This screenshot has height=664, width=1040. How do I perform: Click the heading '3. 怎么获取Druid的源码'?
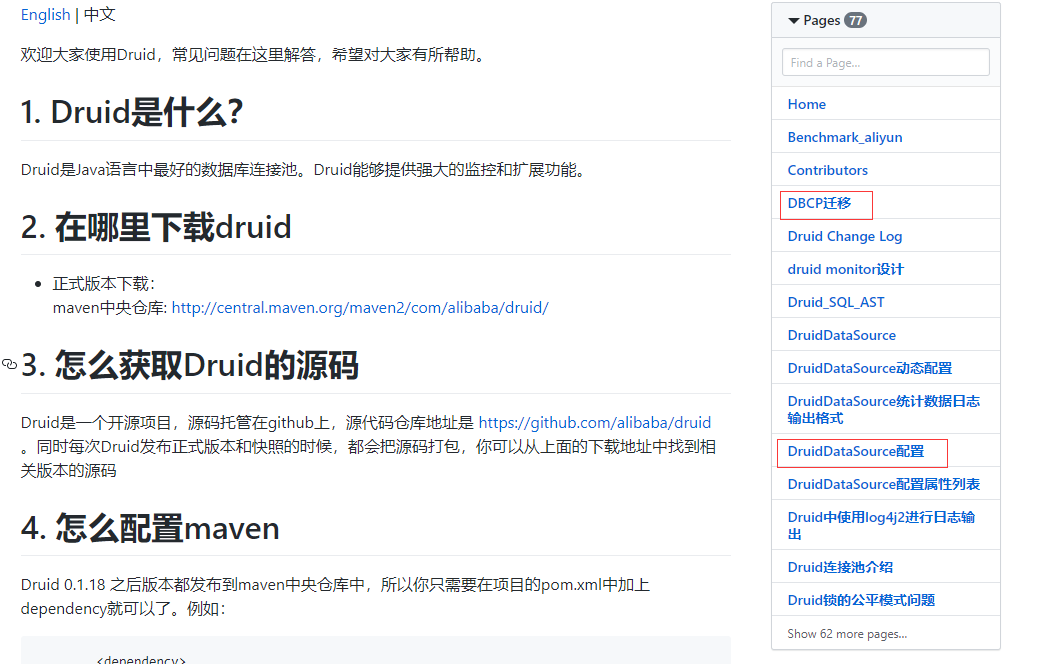[190, 365]
